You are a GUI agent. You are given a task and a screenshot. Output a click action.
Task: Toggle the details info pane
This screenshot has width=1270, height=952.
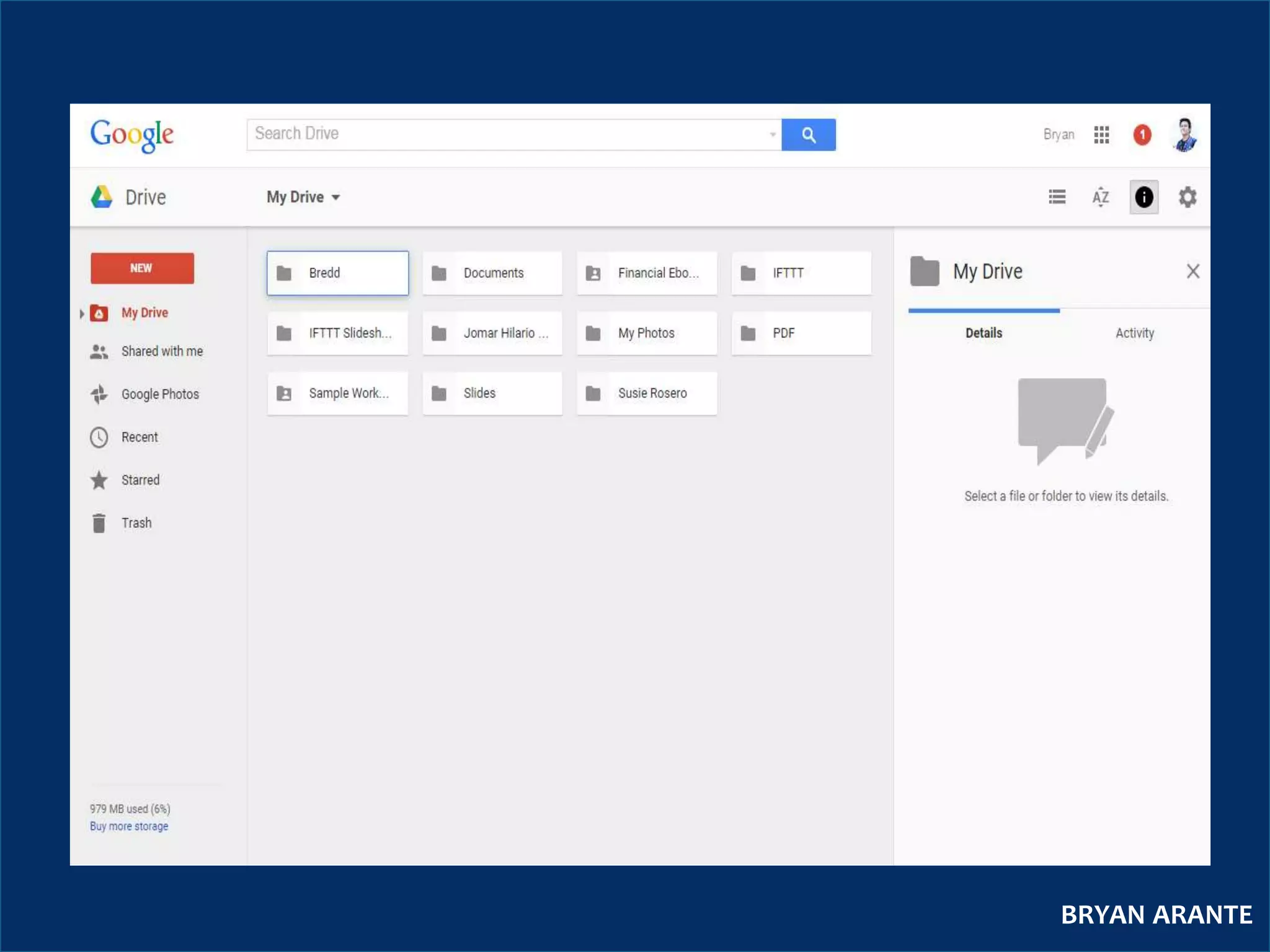pos(1143,197)
